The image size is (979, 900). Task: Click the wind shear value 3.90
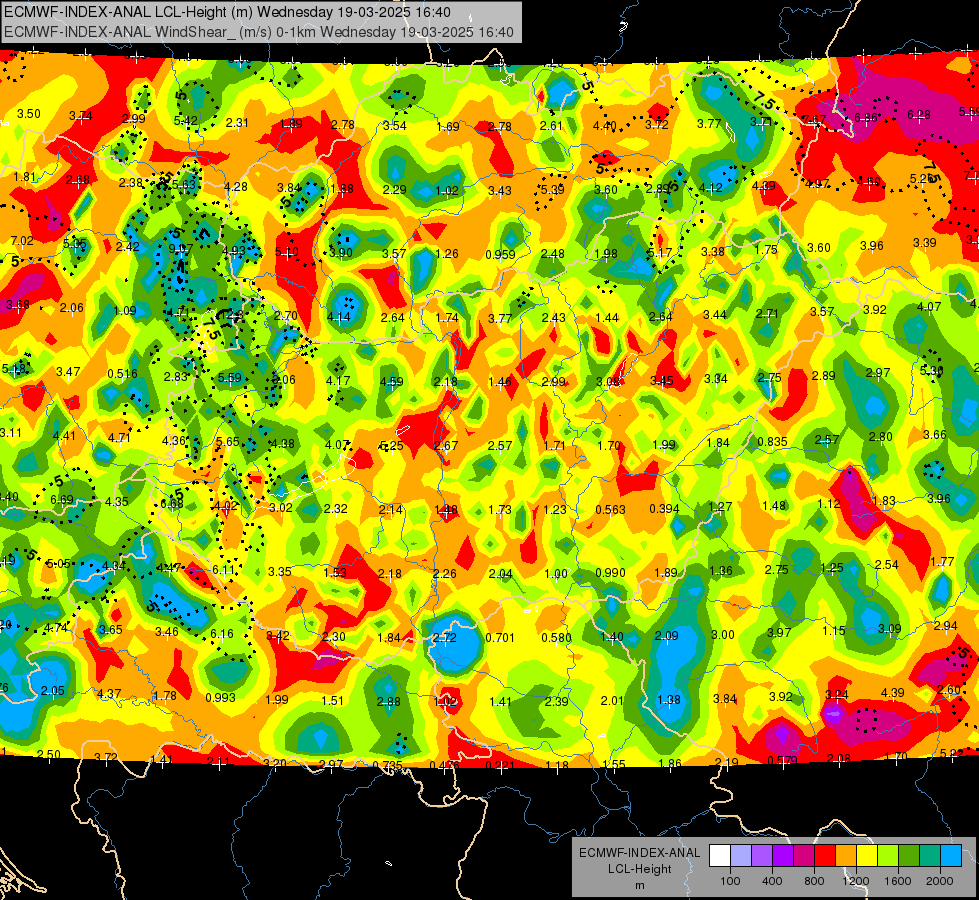click(341, 253)
